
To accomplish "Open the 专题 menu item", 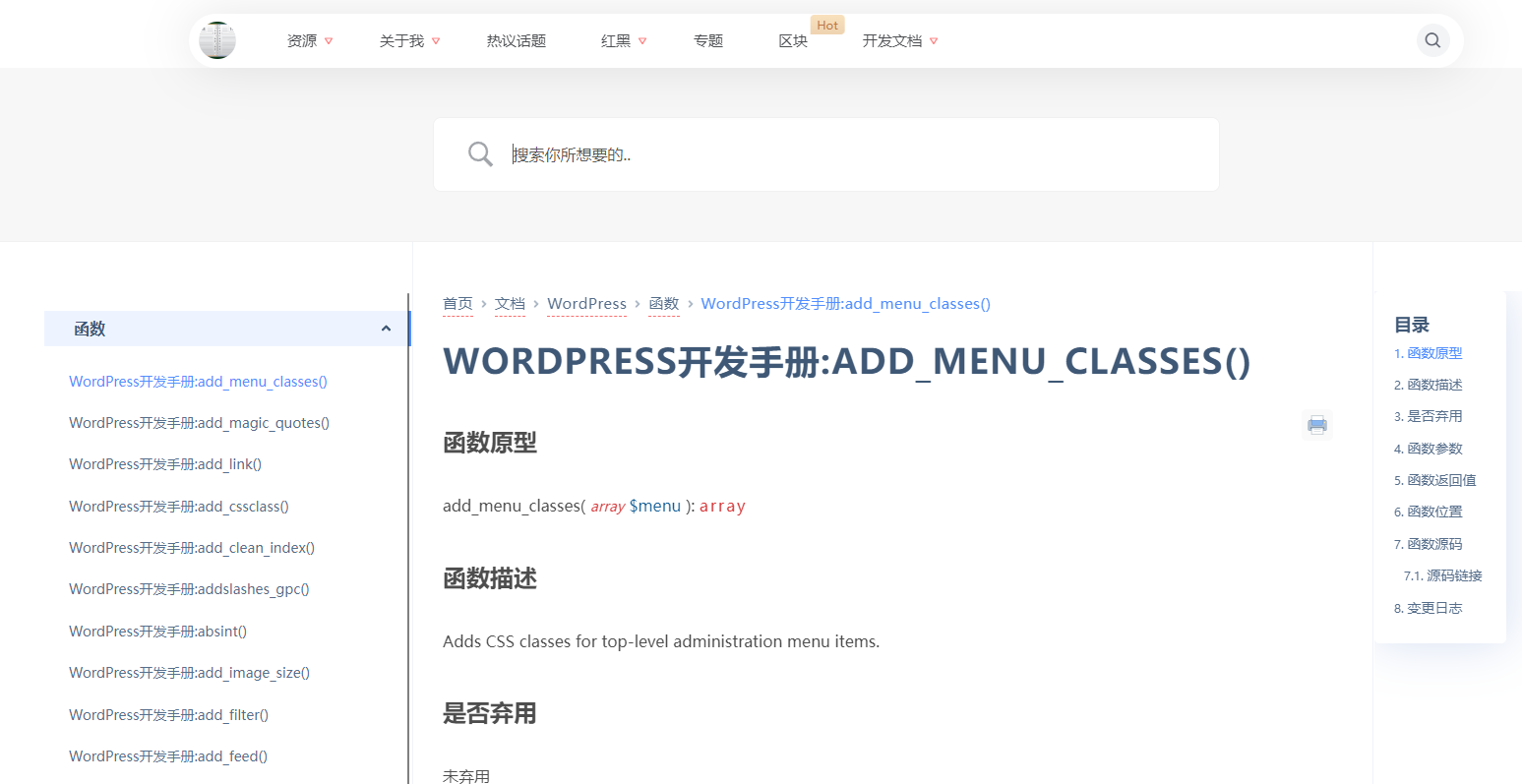I will tap(708, 41).
